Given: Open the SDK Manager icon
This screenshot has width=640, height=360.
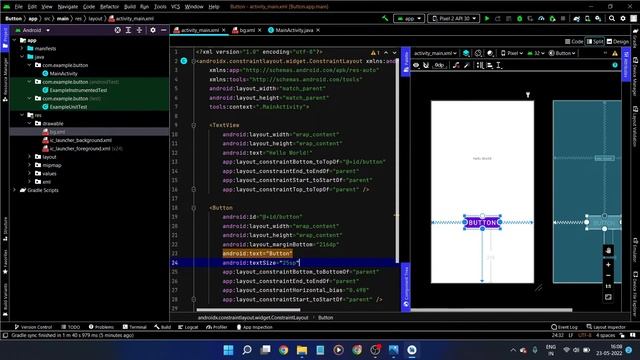Looking at the screenshot, I should pos(598,18).
